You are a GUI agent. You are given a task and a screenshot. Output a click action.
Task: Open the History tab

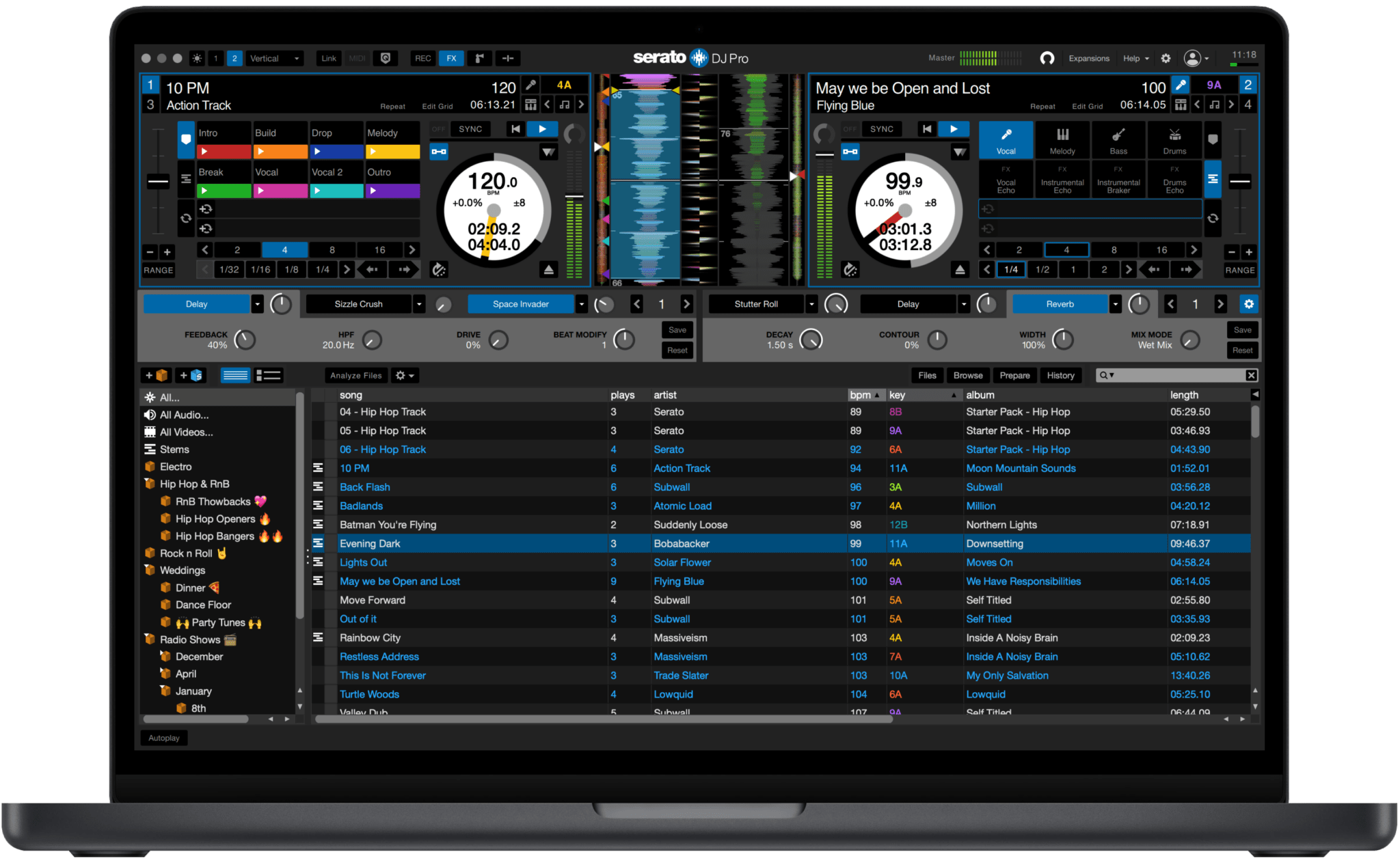click(1061, 375)
